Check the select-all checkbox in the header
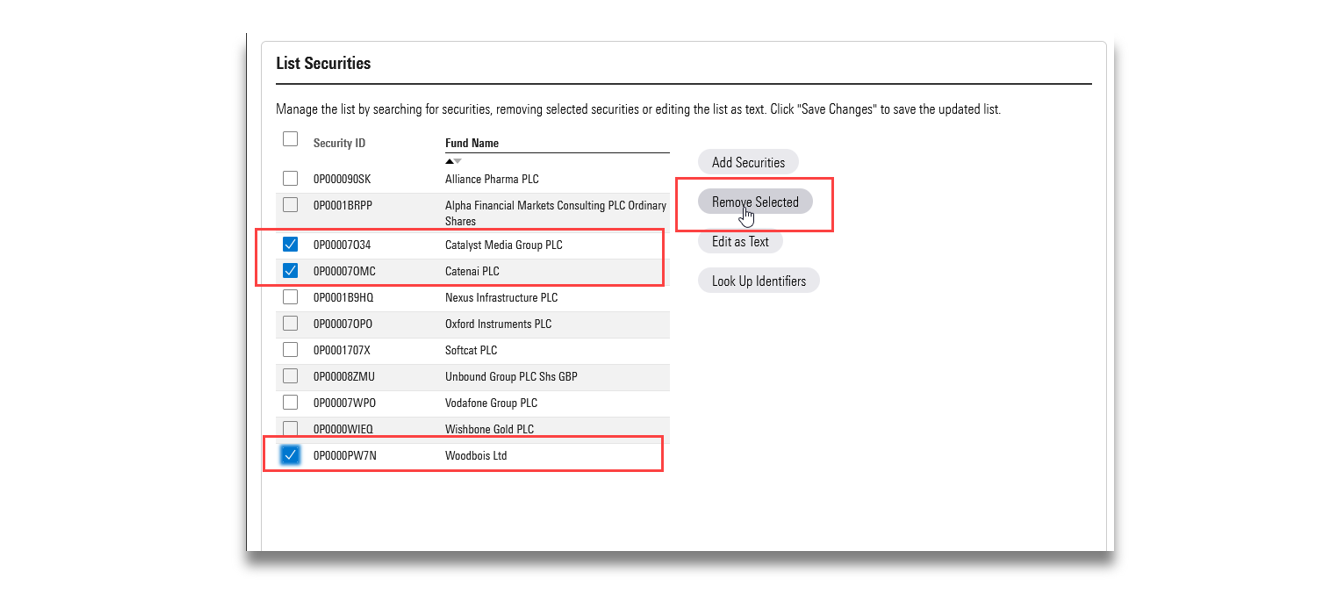1337x601 pixels. point(290,138)
